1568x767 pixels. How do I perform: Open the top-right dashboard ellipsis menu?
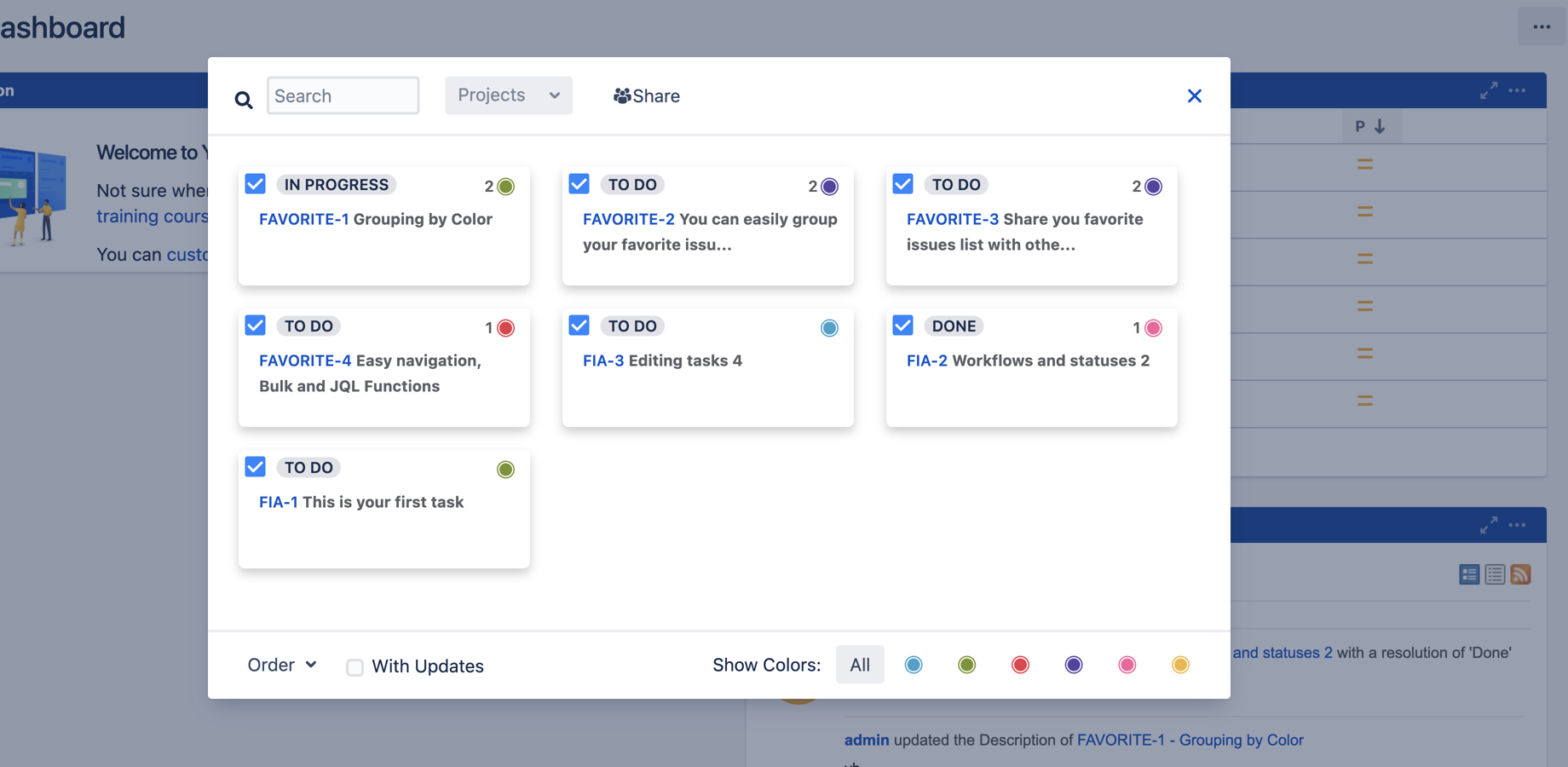point(1542,26)
